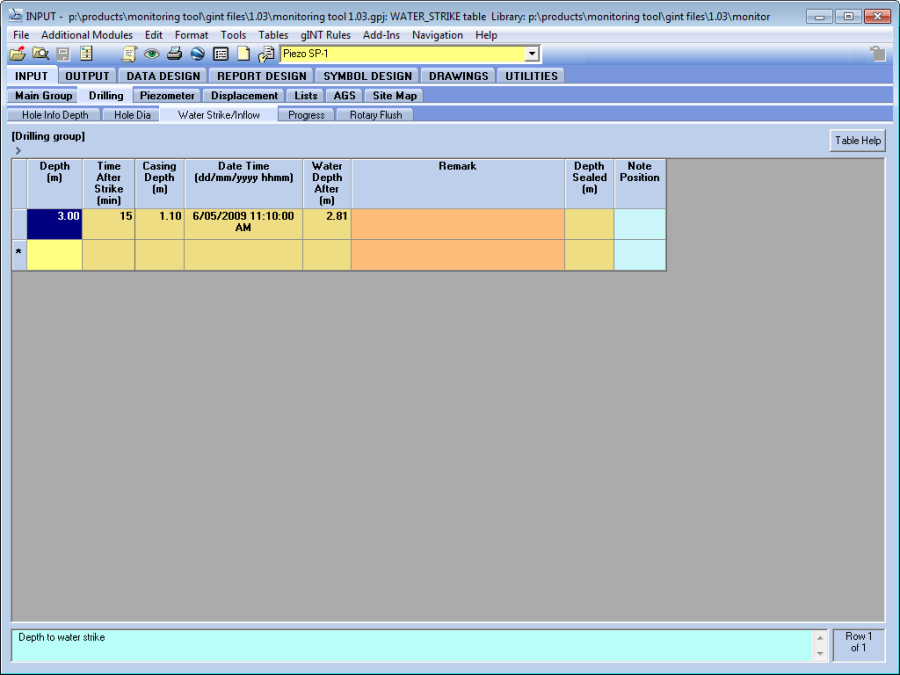
Task: Click the open project folder icon
Action: (x=18, y=54)
